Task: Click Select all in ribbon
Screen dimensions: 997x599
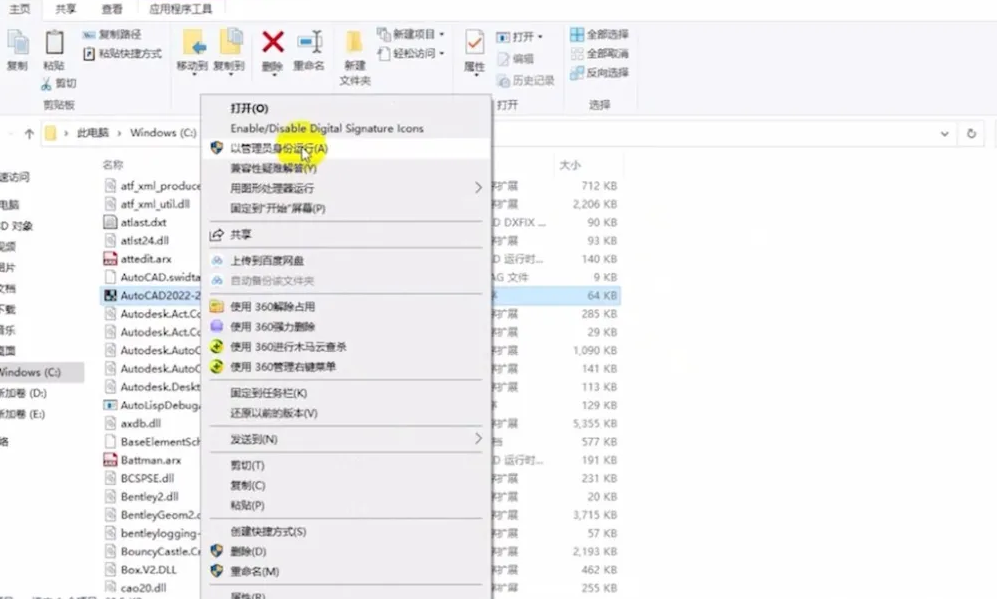Action: (600, 34)
